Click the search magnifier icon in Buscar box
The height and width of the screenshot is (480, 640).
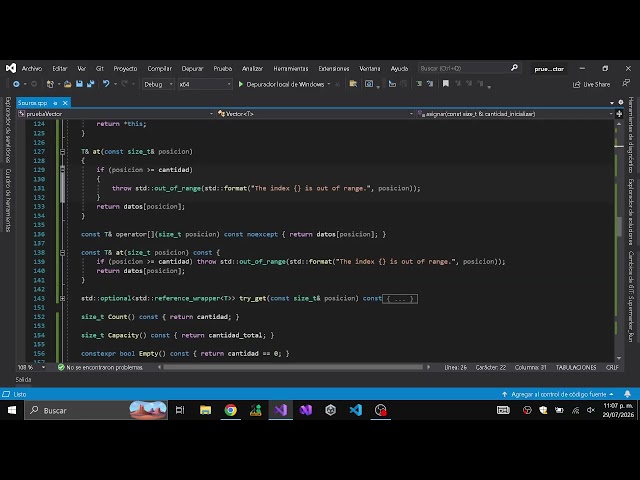pos(514,68)
